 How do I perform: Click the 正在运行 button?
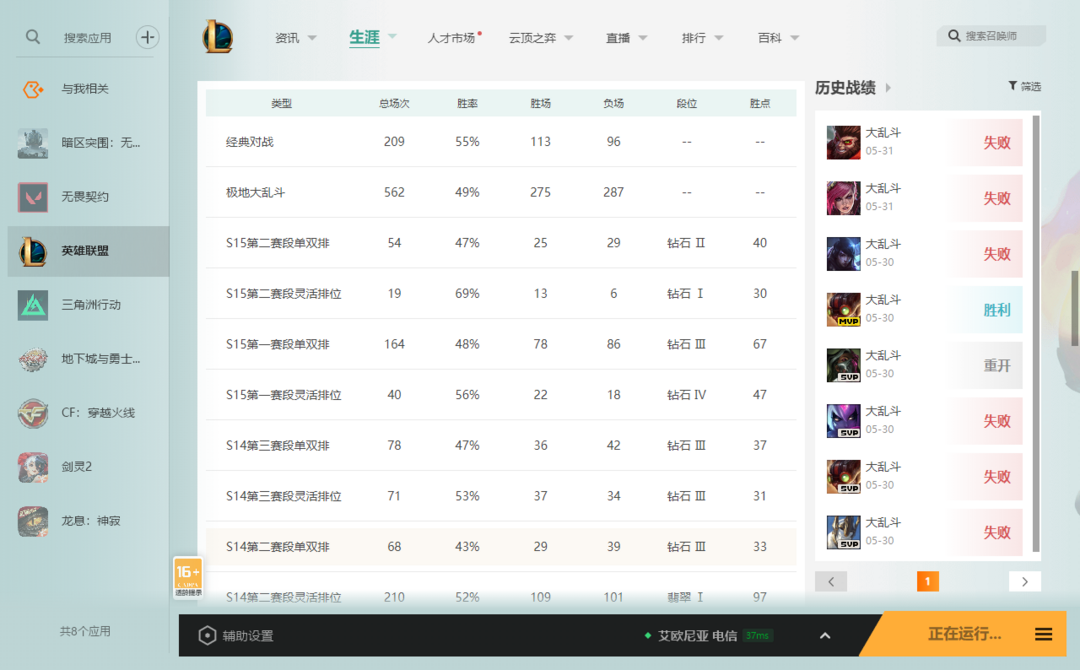[964, 634]
